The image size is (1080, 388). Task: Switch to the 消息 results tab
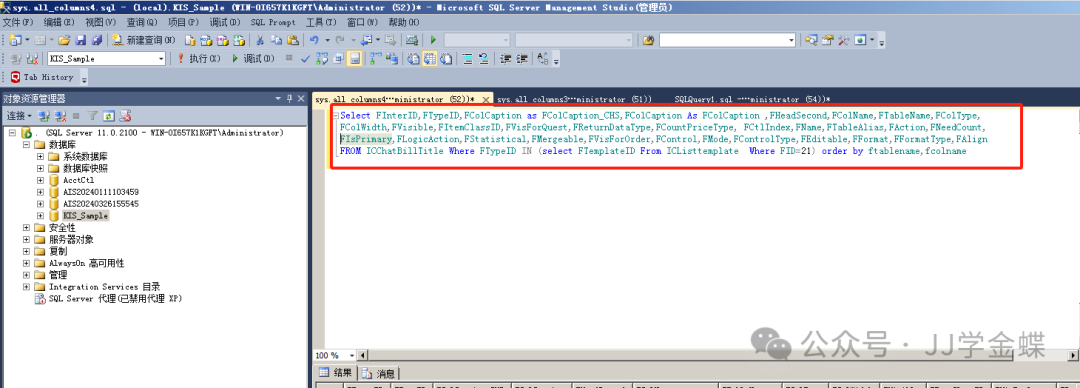(379, 374)
